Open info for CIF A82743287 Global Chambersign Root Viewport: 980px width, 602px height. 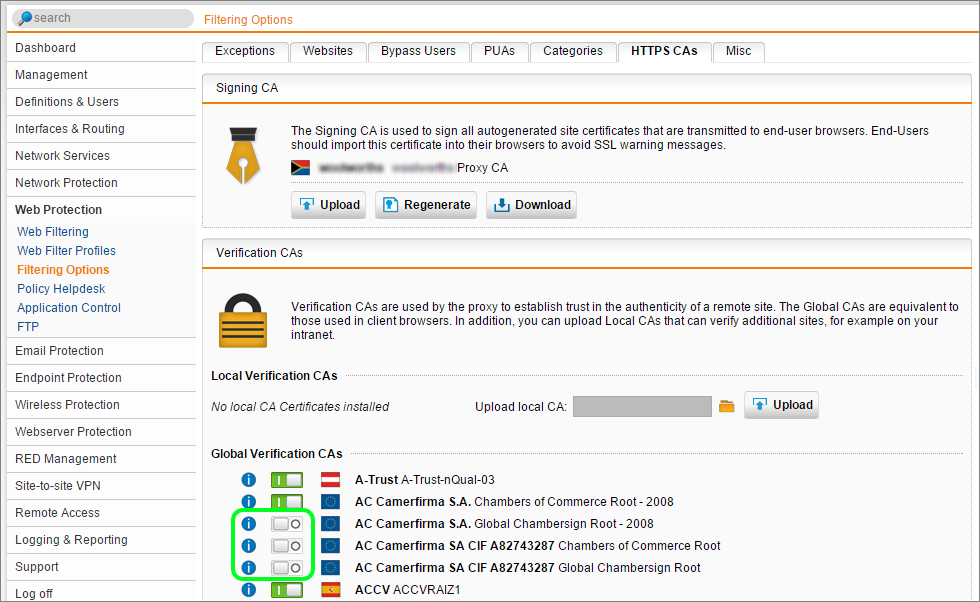pyautogui.click(x=249, y=568)
